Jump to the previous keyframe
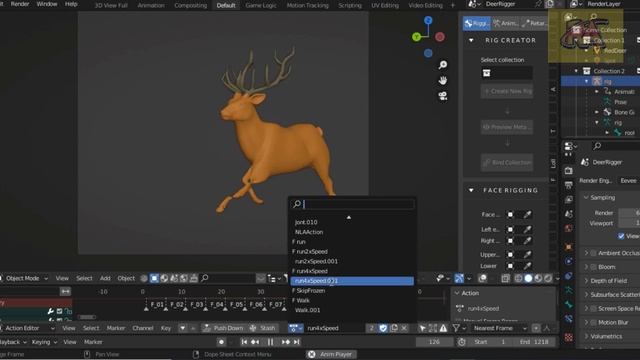Screen dimensions: 640x360 pos(255,342)
